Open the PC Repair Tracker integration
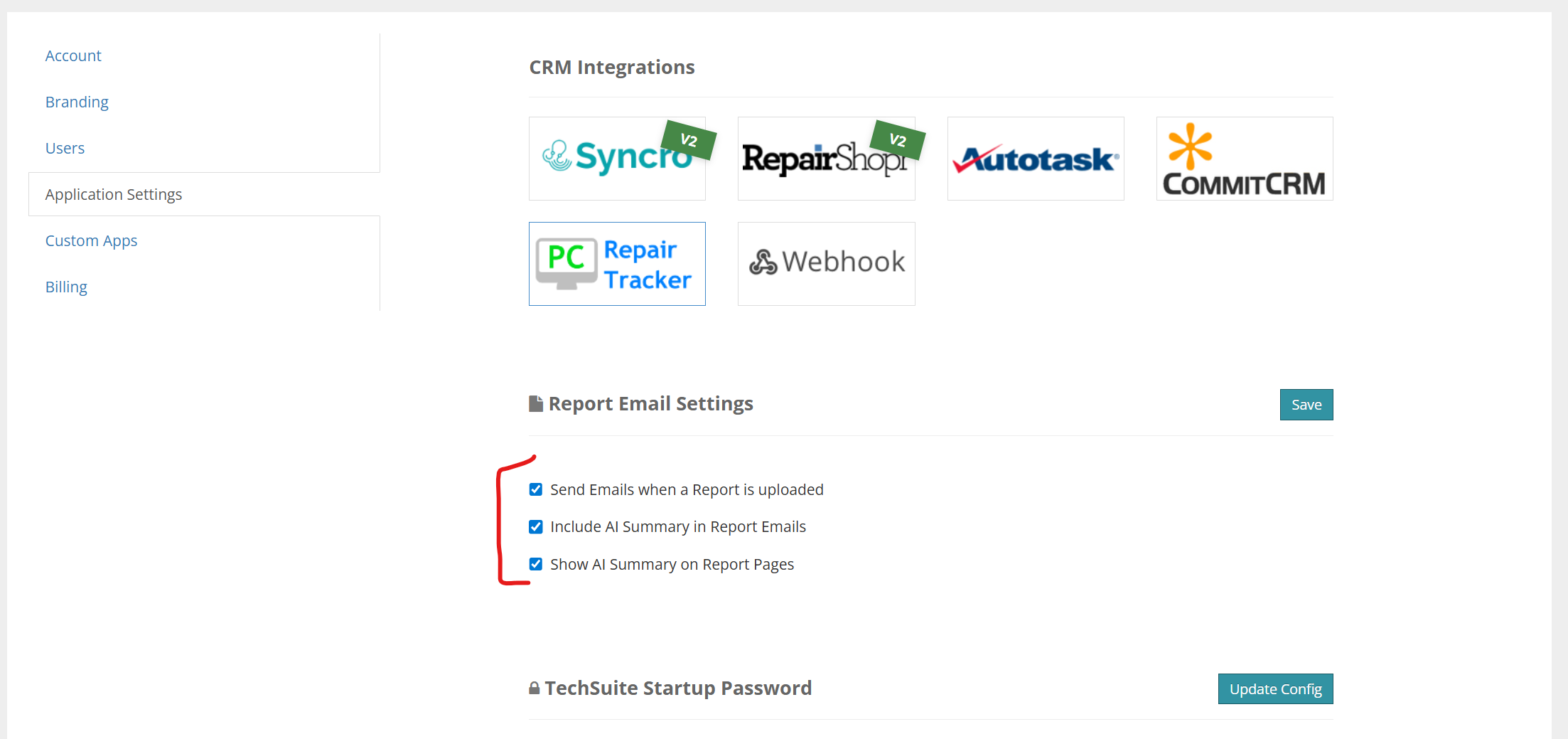This screenshot has height=739, width=1568. pos(616,264)
